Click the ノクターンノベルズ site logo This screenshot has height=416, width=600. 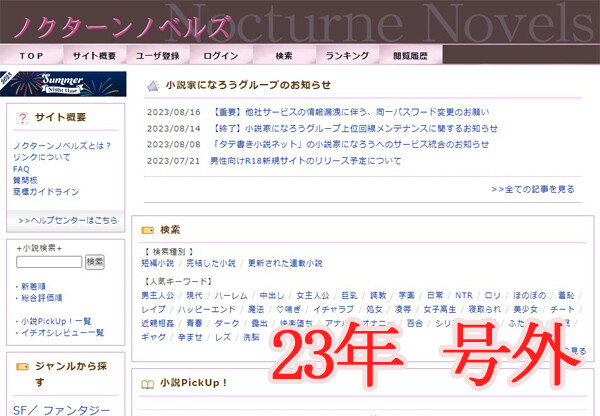pos(122,28)
